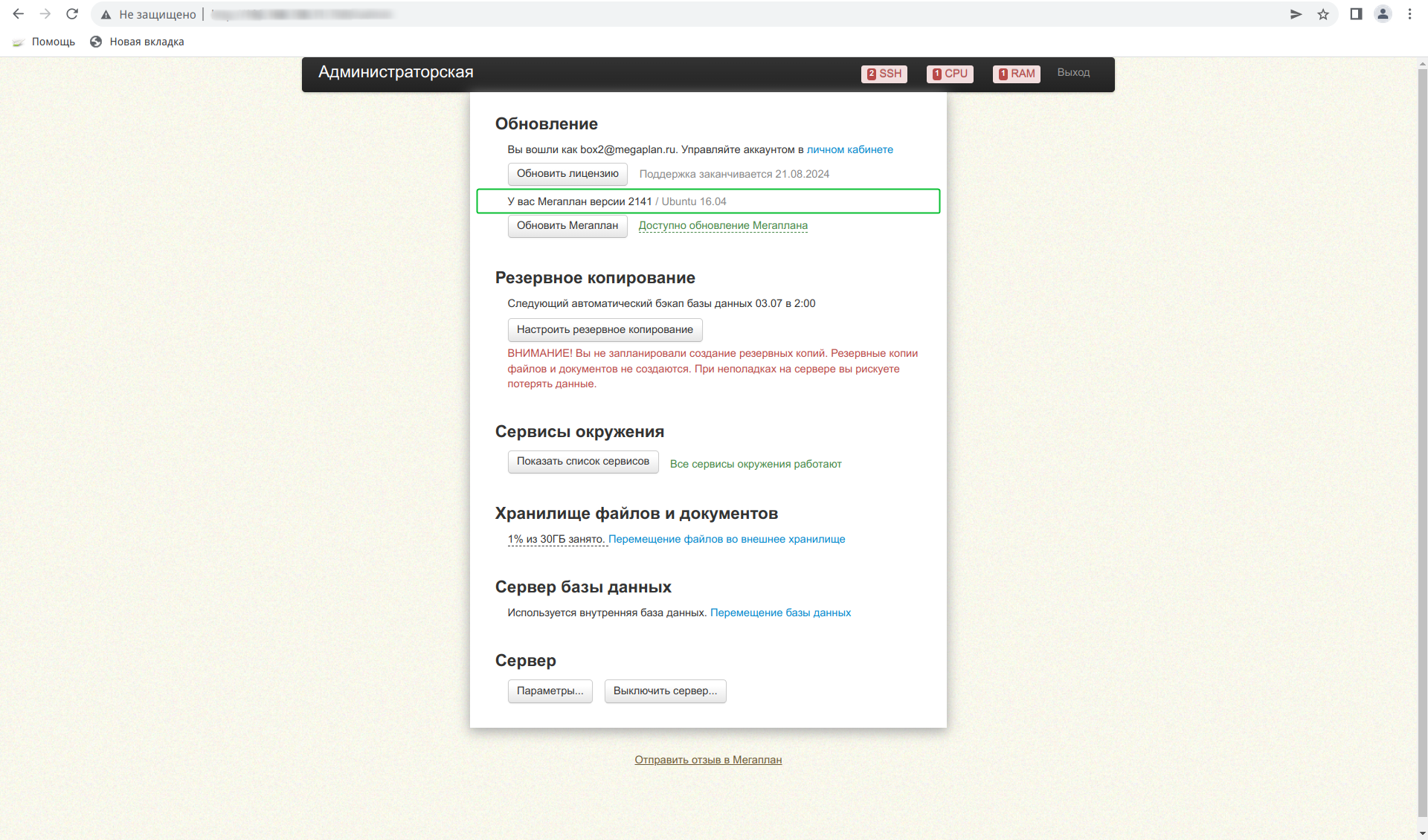The image size is (1428, 840).
Task: Open the browser three-dot menu
Action: 1409,14
